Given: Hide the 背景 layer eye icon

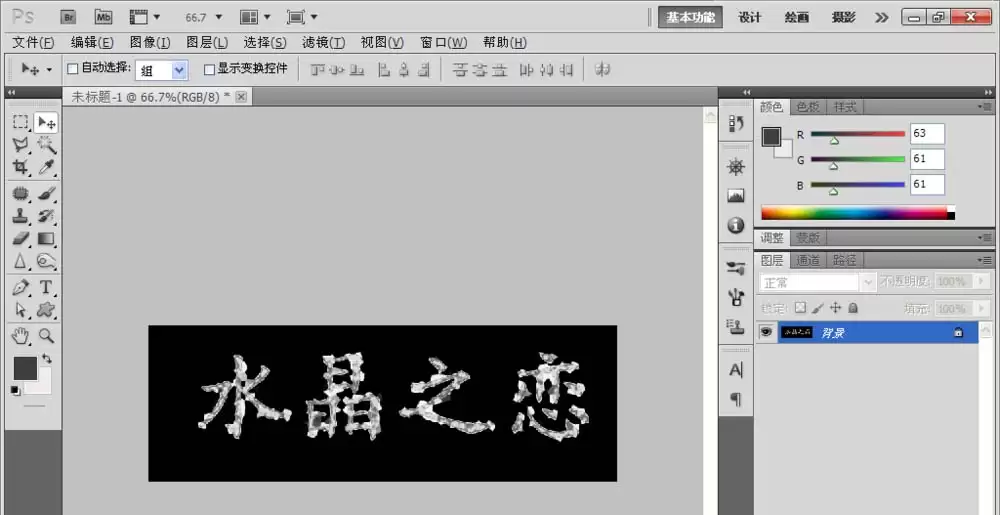Looking at the screenshot, I should 767,332.
